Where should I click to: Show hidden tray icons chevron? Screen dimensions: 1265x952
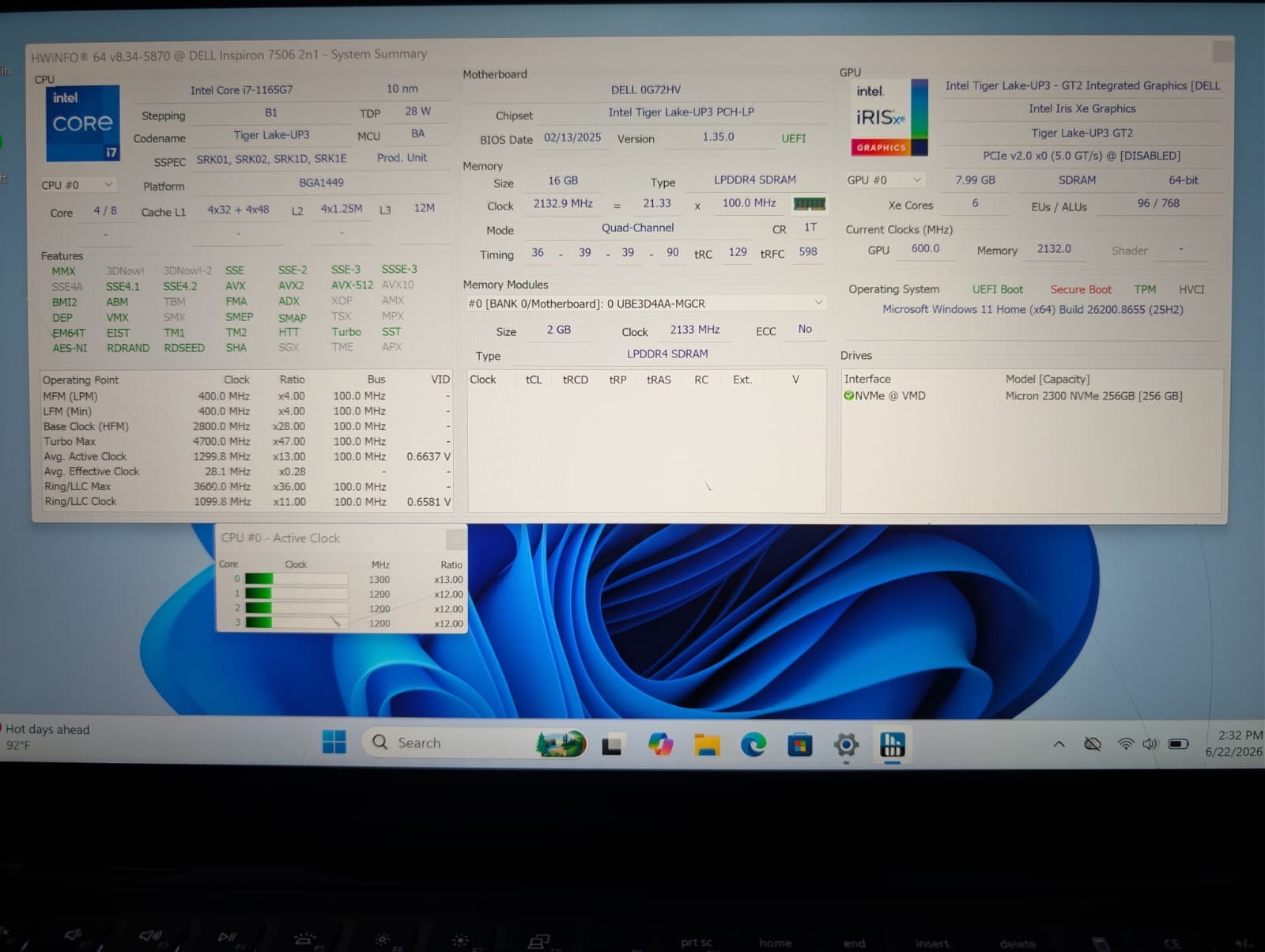pyautogui.click(x=1059, y=743)
